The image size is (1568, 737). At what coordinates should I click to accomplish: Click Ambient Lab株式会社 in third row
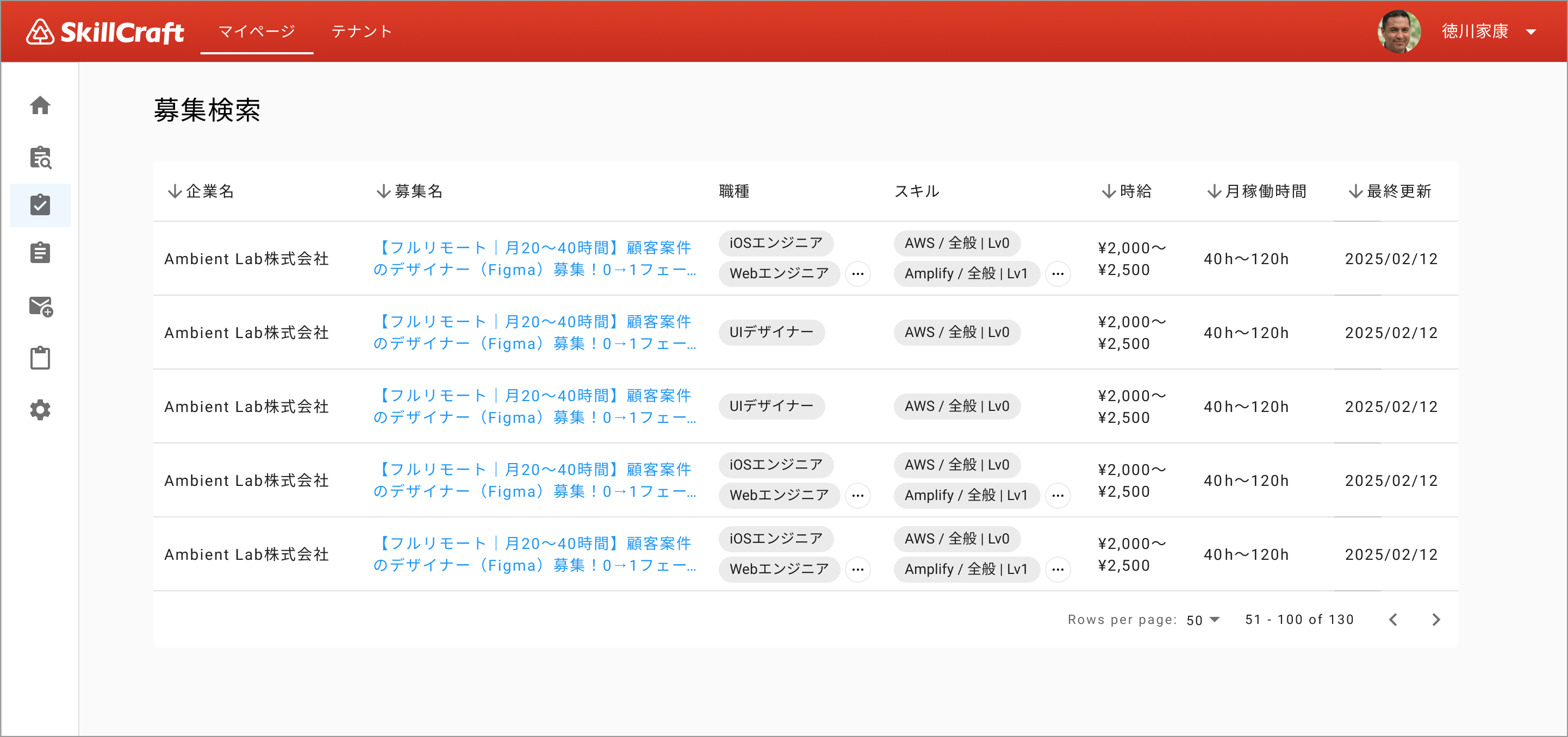[246, 407]
